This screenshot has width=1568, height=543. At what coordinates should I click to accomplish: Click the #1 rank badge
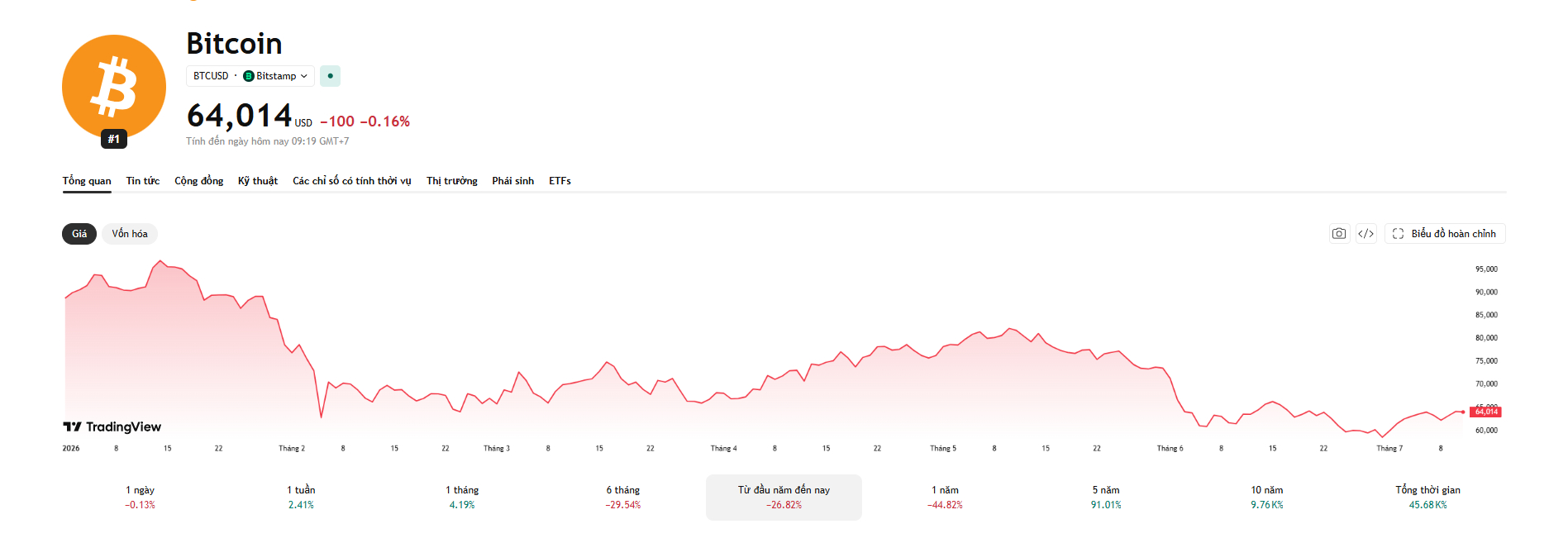(114, 139)
